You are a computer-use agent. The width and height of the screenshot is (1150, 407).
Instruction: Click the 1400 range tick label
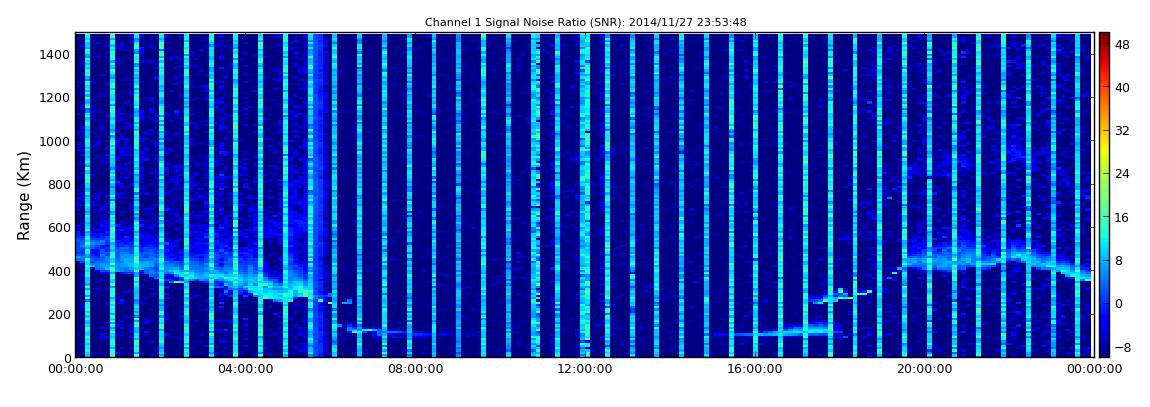point(56,54)
